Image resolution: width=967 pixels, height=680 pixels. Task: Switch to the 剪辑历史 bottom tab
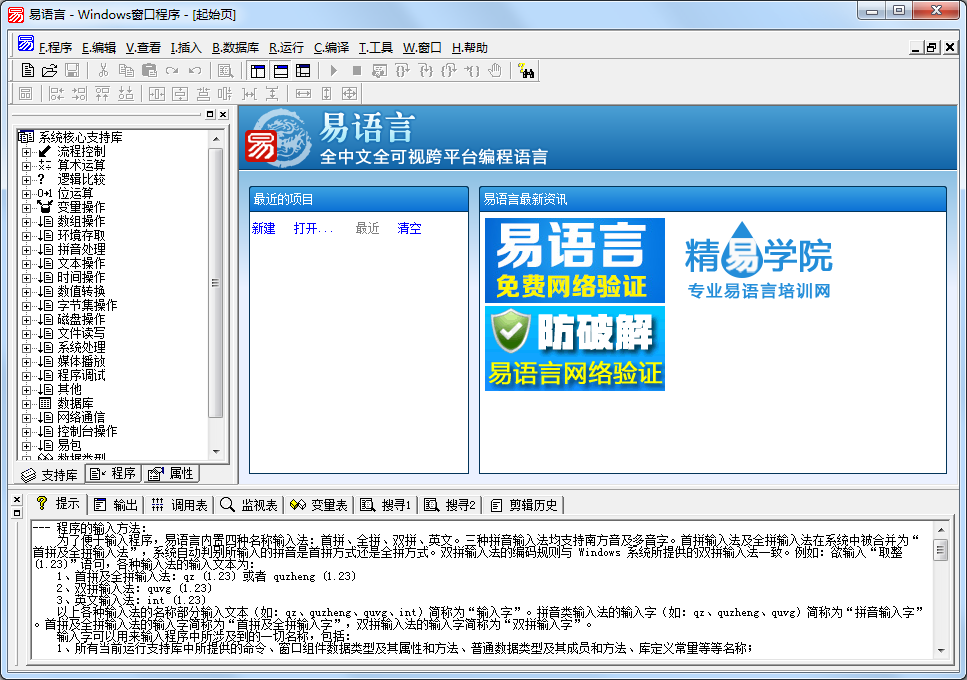point(524,505)
